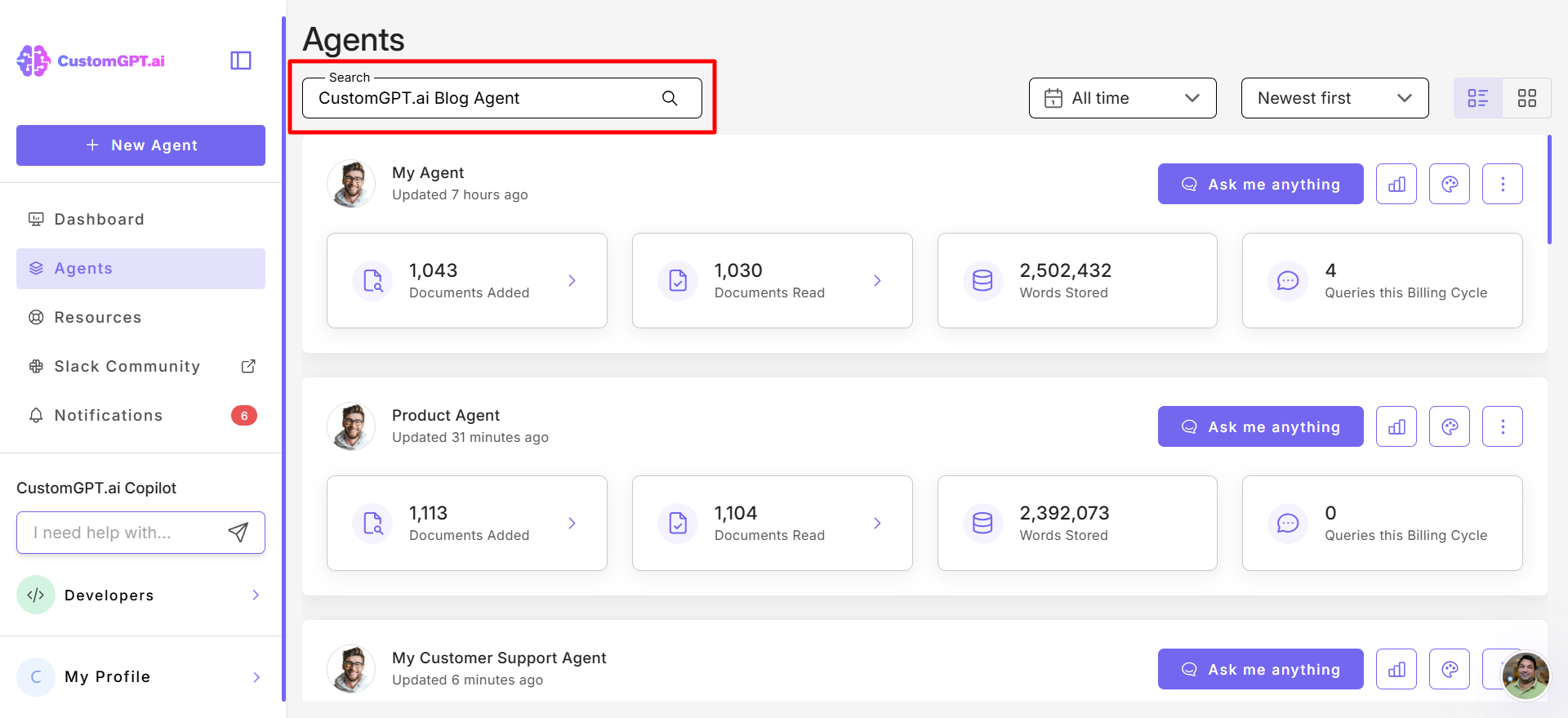Click the search magnifier icon
This screenshot has height=718, width=1568.
coord(670,98)
